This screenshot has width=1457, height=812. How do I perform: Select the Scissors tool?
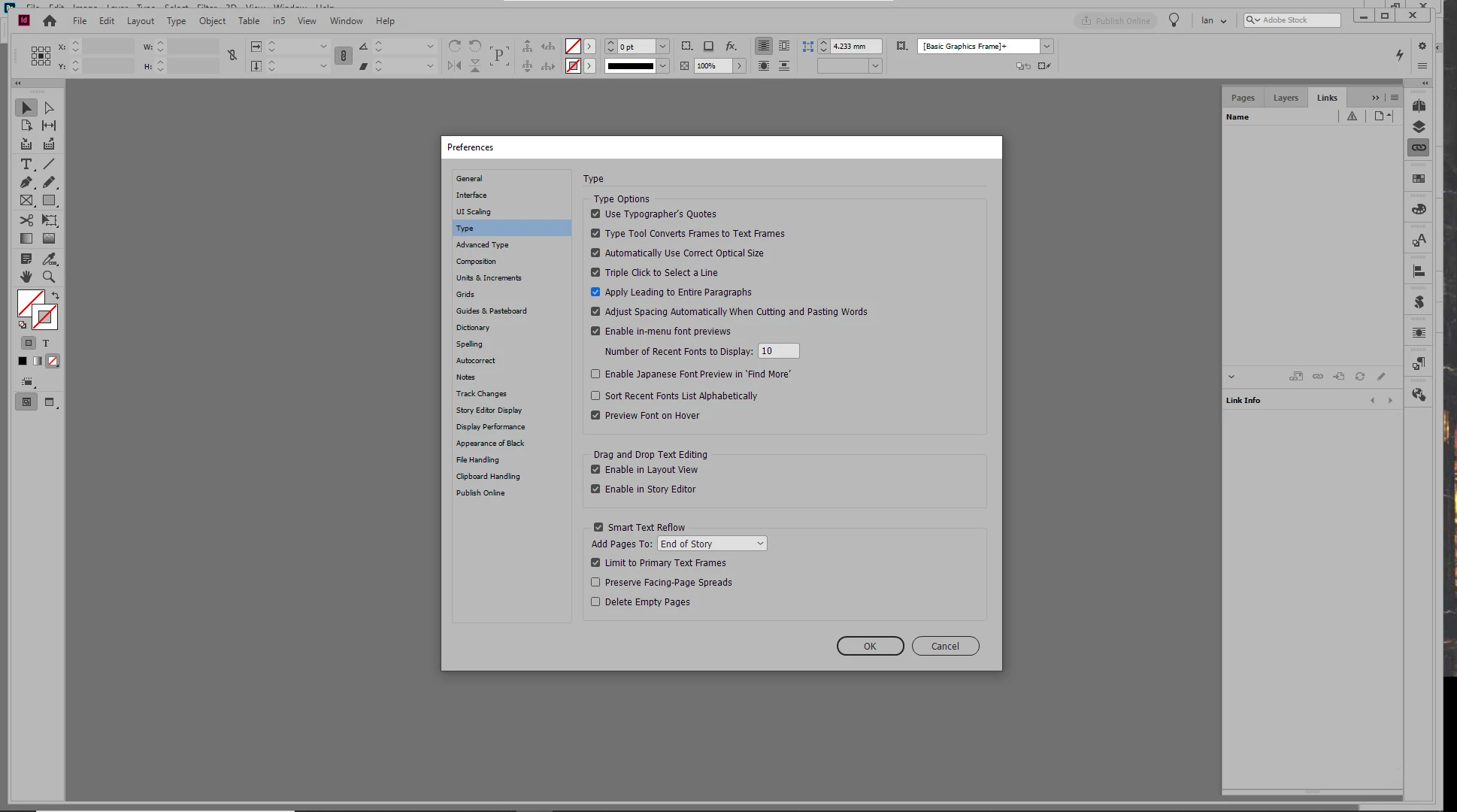(x=26, y=220)
